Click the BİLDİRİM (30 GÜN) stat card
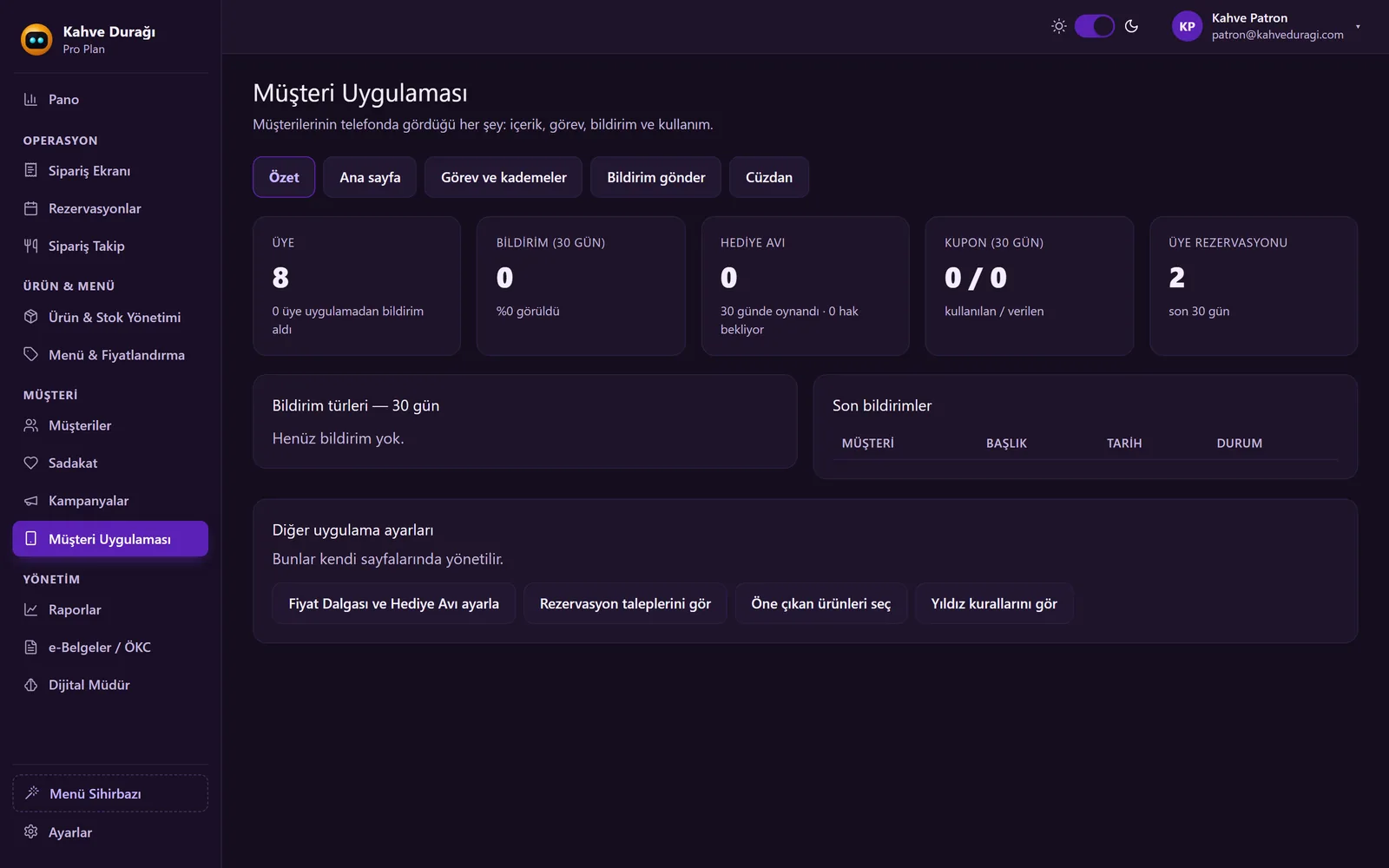The height and width of the screenshot is (868, 1389). coord(581,286)
